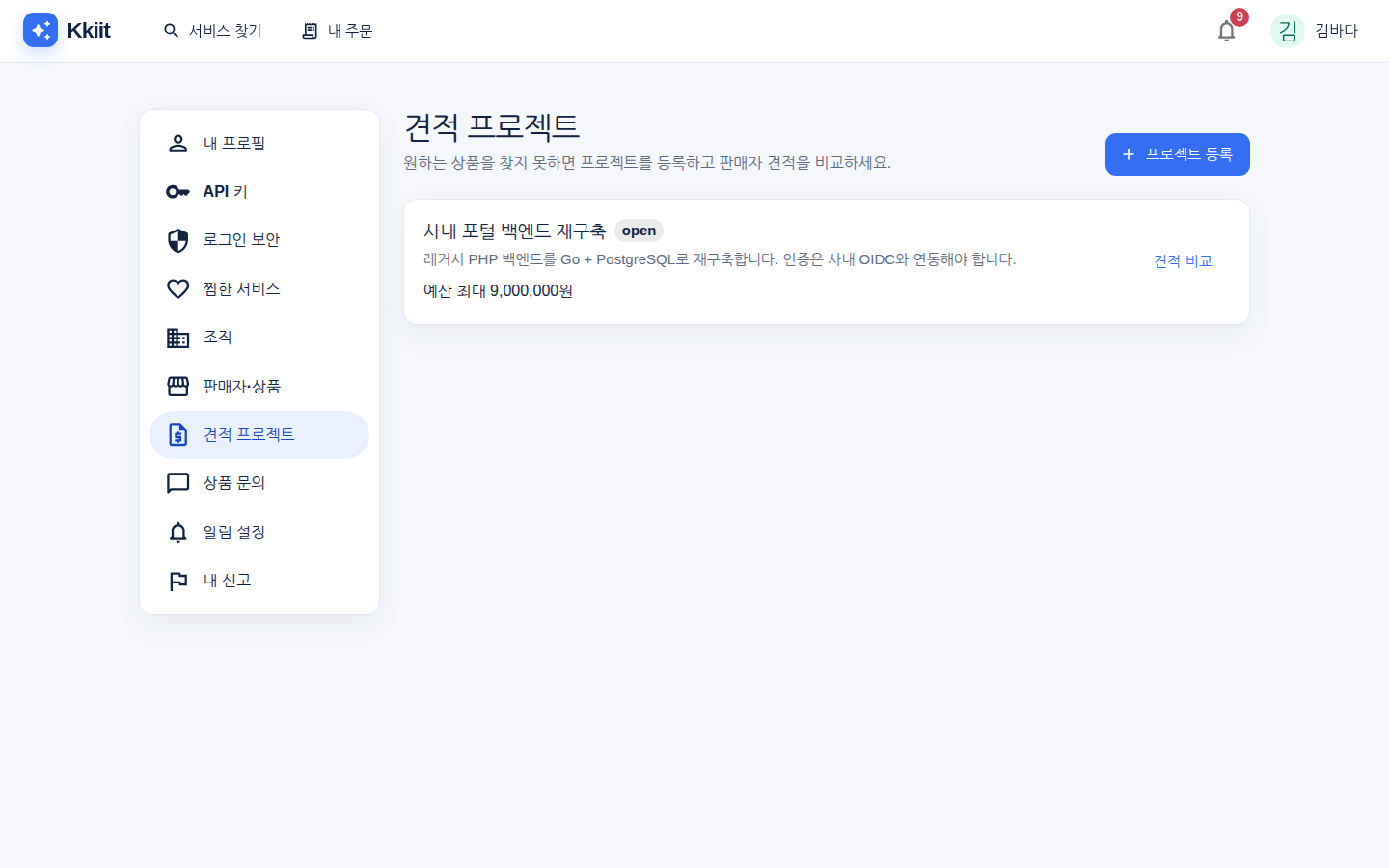
Task: Select the 조직 sidebar label
Action: [217, 338]
